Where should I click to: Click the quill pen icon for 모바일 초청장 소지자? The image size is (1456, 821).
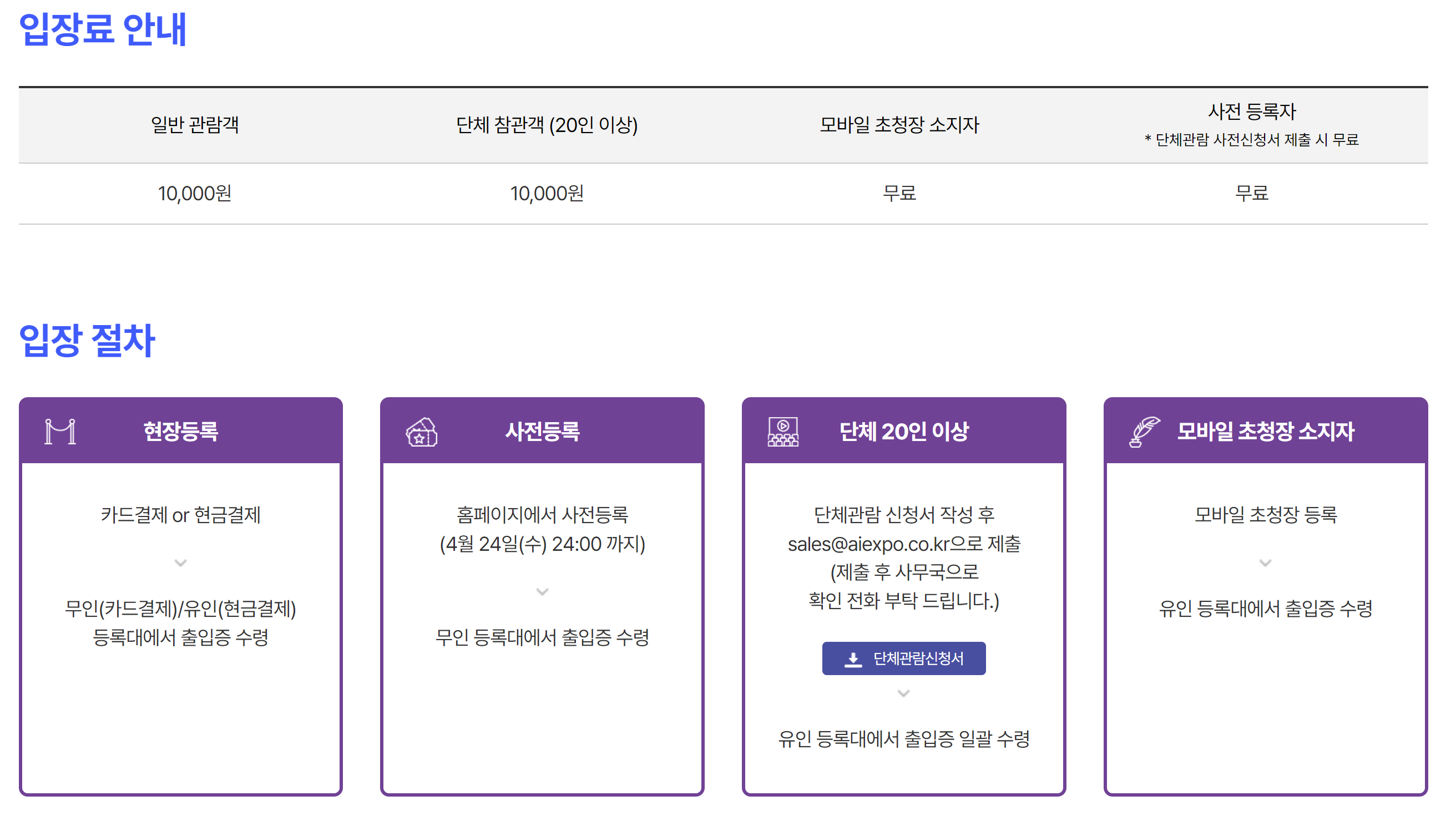tap(1144, 432)
